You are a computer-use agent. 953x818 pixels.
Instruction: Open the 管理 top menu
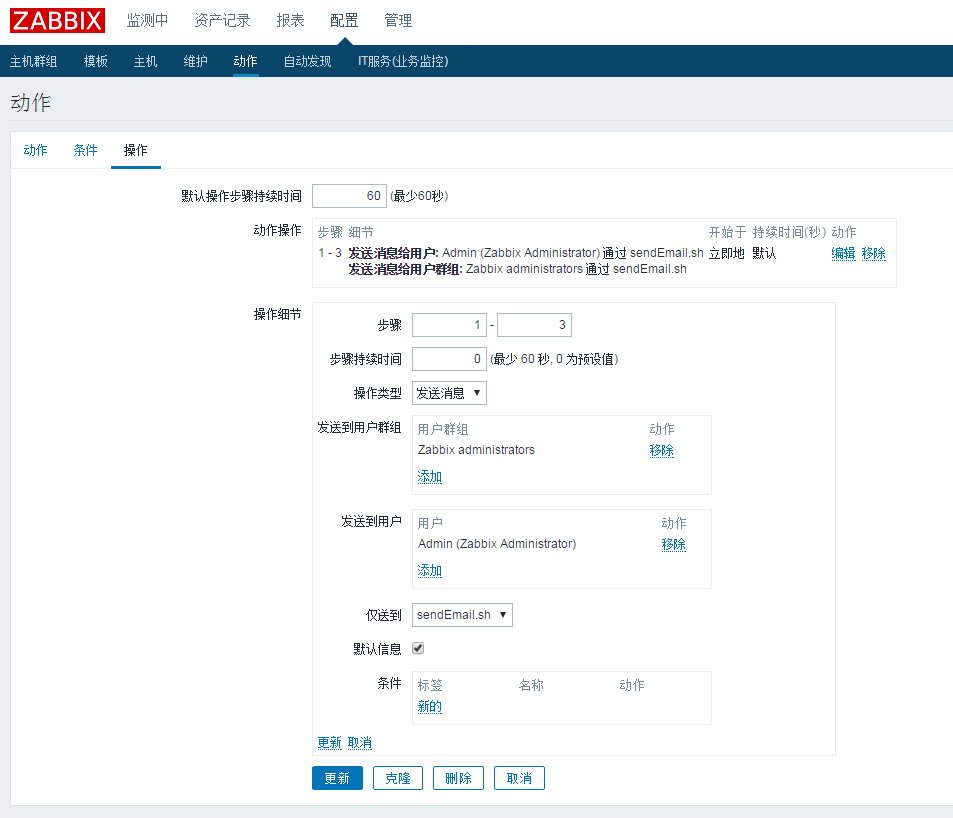pyautogui.click(x=398, y=21)
